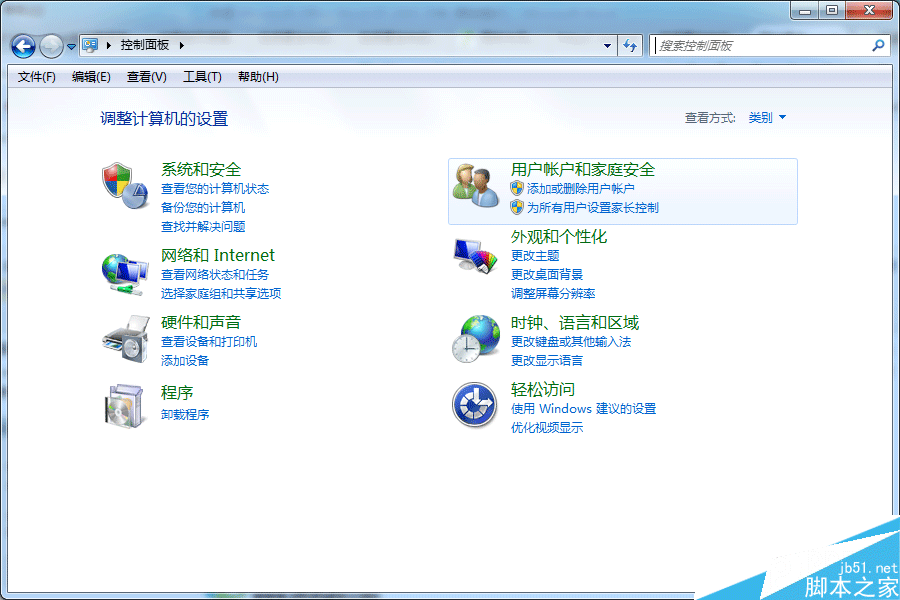Click the 卸载程序 link

(x=185, y=415)
